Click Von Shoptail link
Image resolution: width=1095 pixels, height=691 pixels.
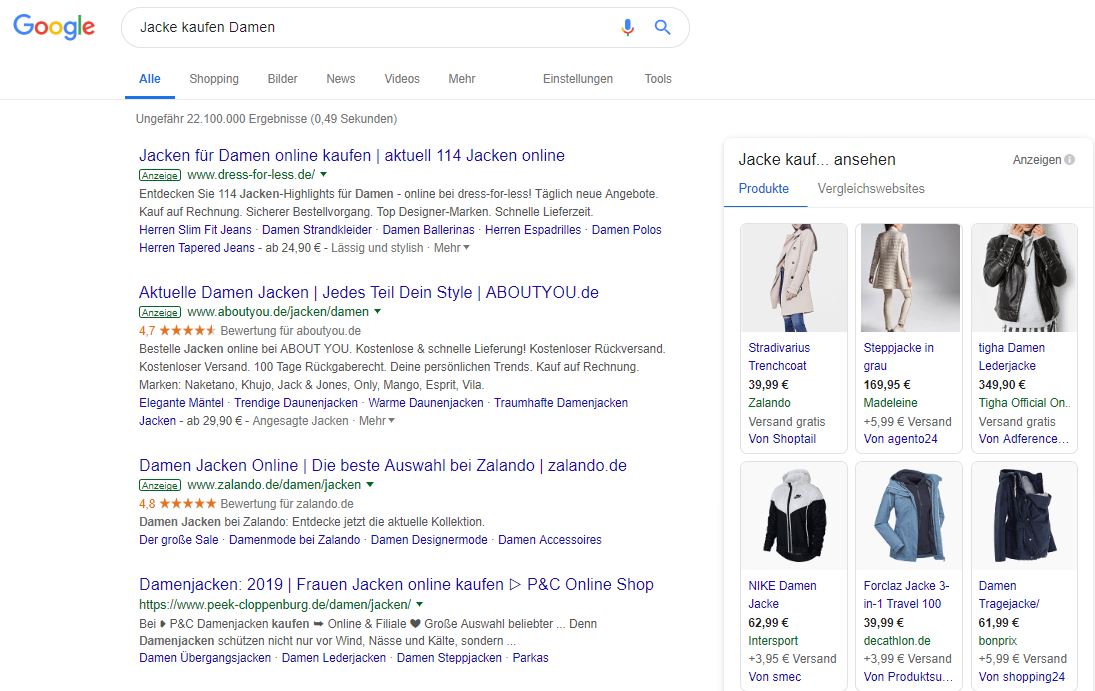pos(782,439)
